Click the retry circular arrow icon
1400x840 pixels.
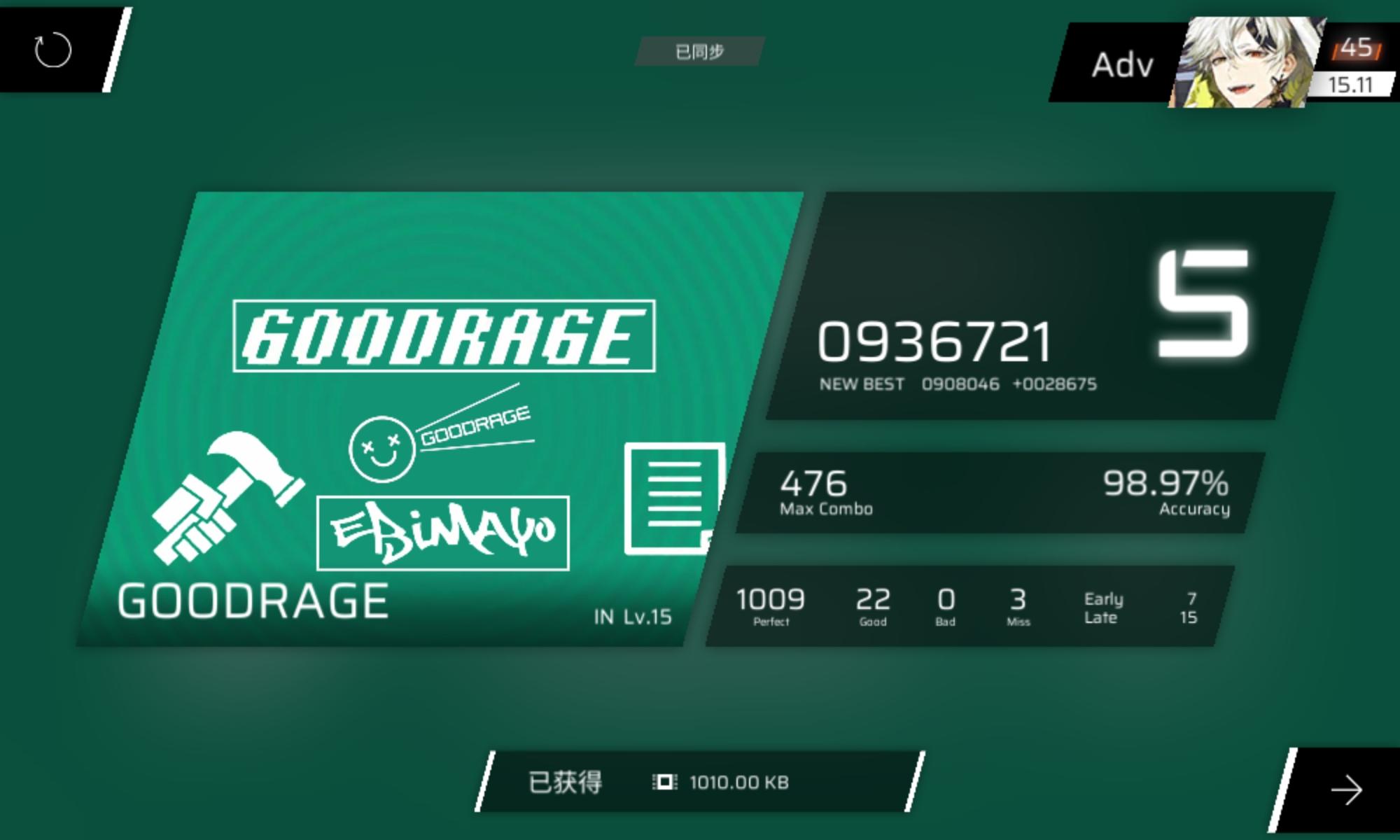53,50
